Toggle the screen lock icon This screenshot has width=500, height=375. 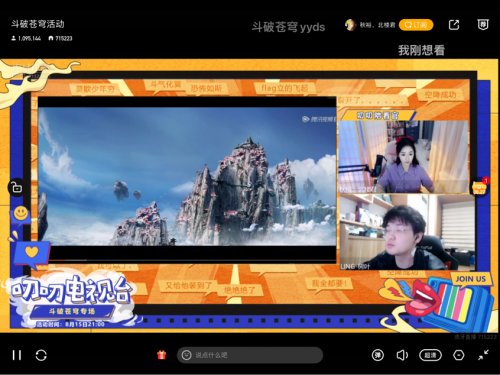click(x=17, y=188)
